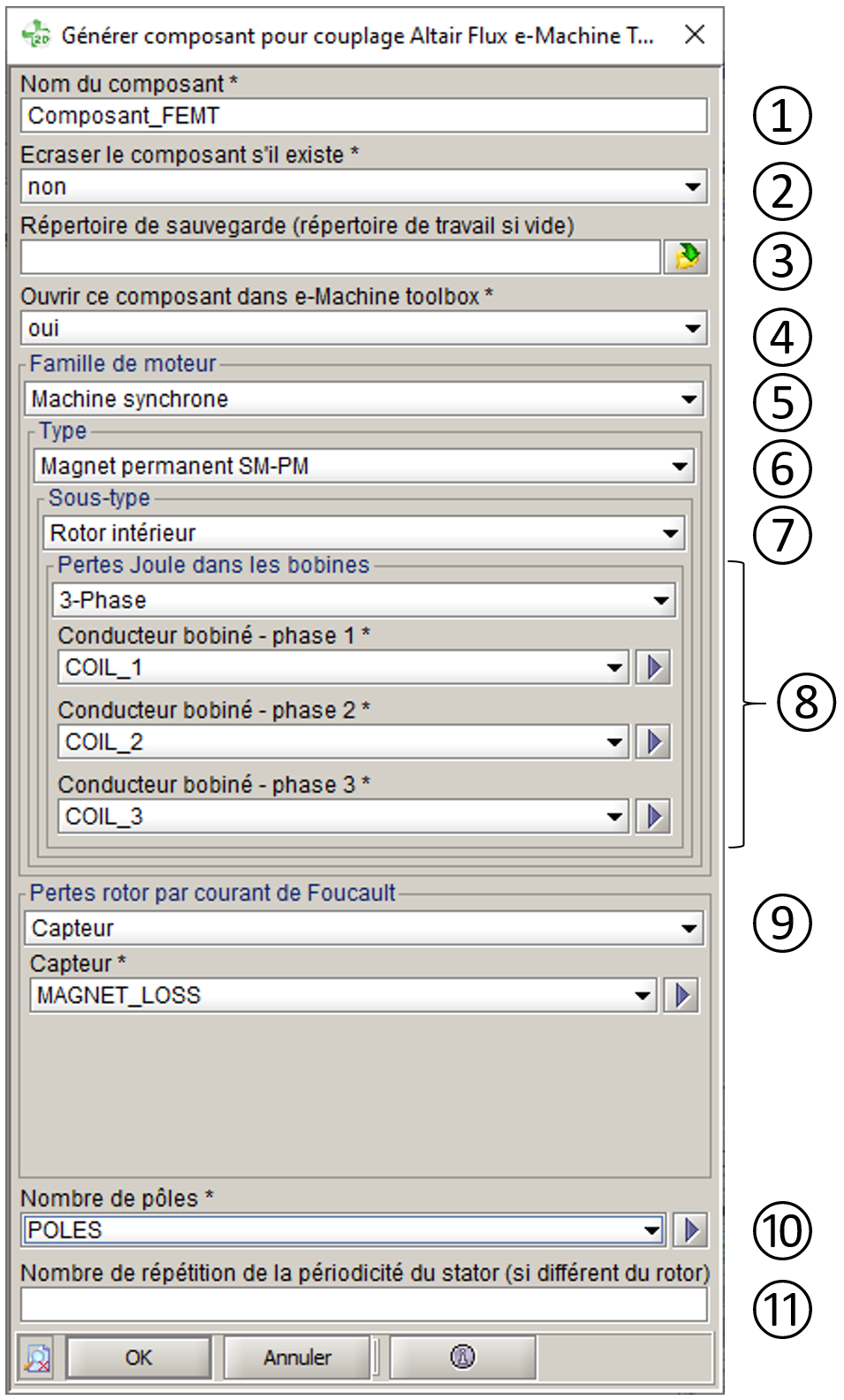
Task: Click arrow icon next to COIL_3
Action: [x=653, y=816]
